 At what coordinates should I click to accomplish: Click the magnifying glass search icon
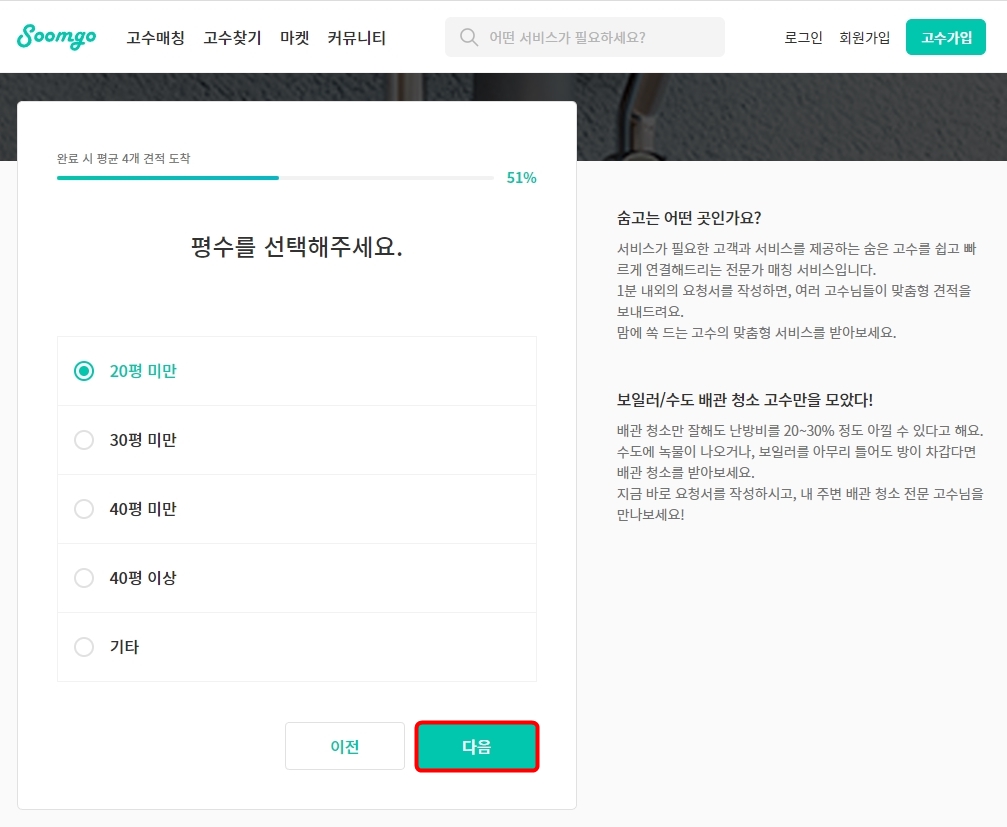[x=468, y=37]
